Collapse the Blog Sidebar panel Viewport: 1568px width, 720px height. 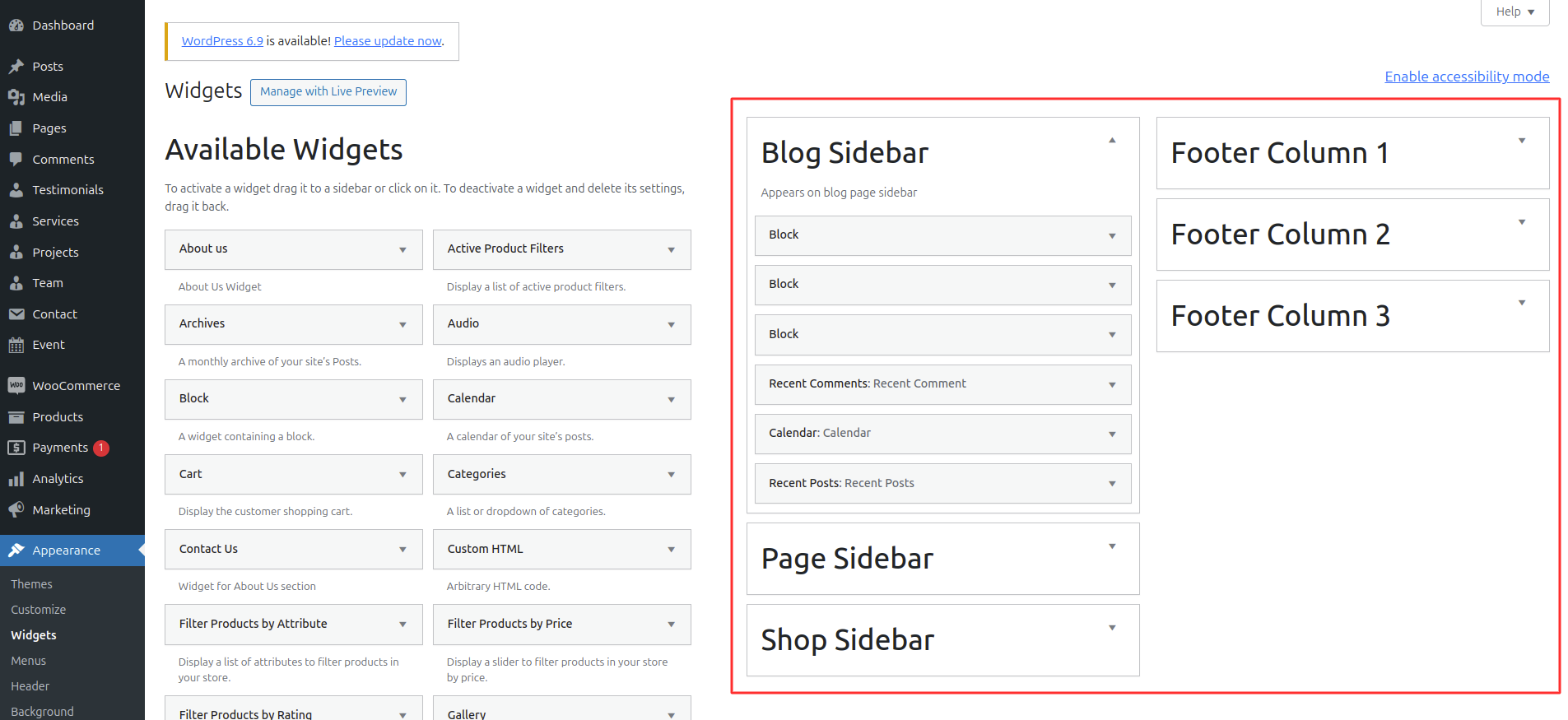pos(1112,141)
